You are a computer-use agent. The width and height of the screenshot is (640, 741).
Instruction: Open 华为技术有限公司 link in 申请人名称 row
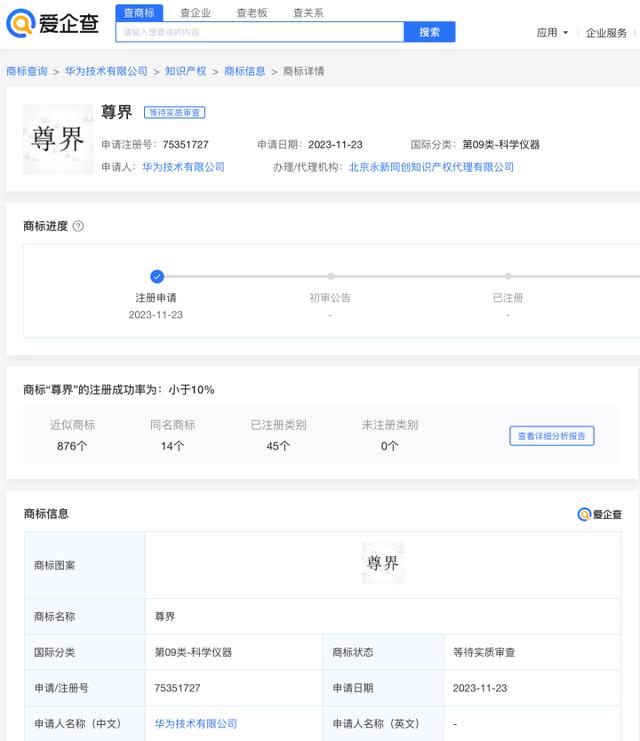pos(196,724)
